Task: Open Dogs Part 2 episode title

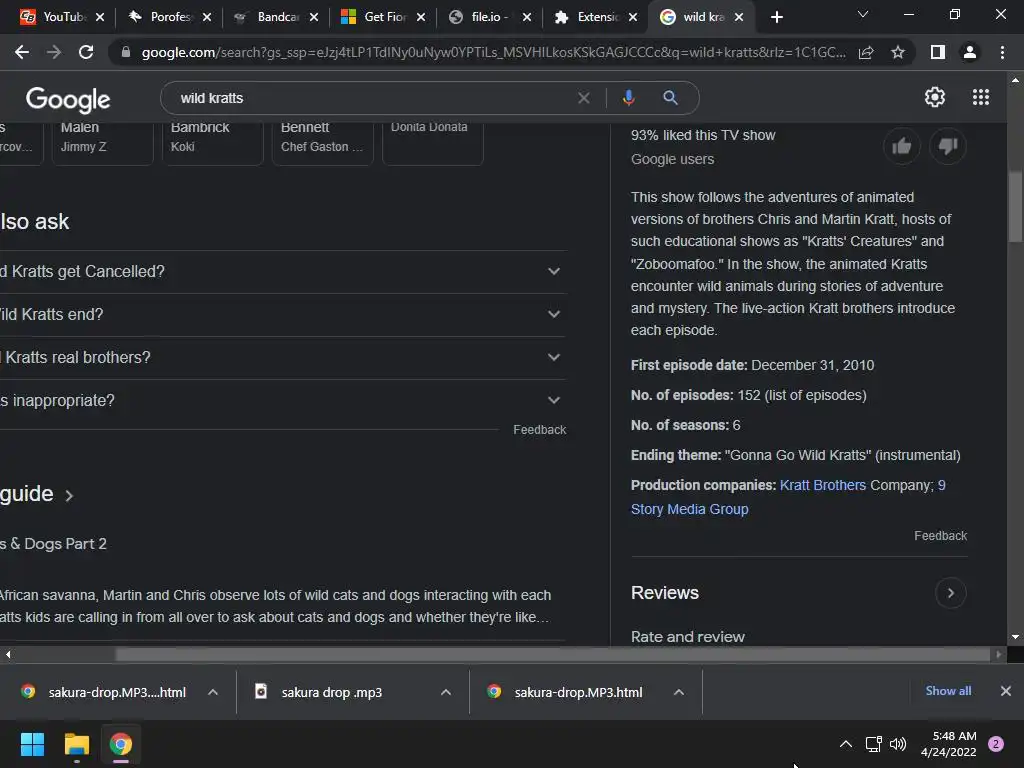Action: click(x=54, y=544)
